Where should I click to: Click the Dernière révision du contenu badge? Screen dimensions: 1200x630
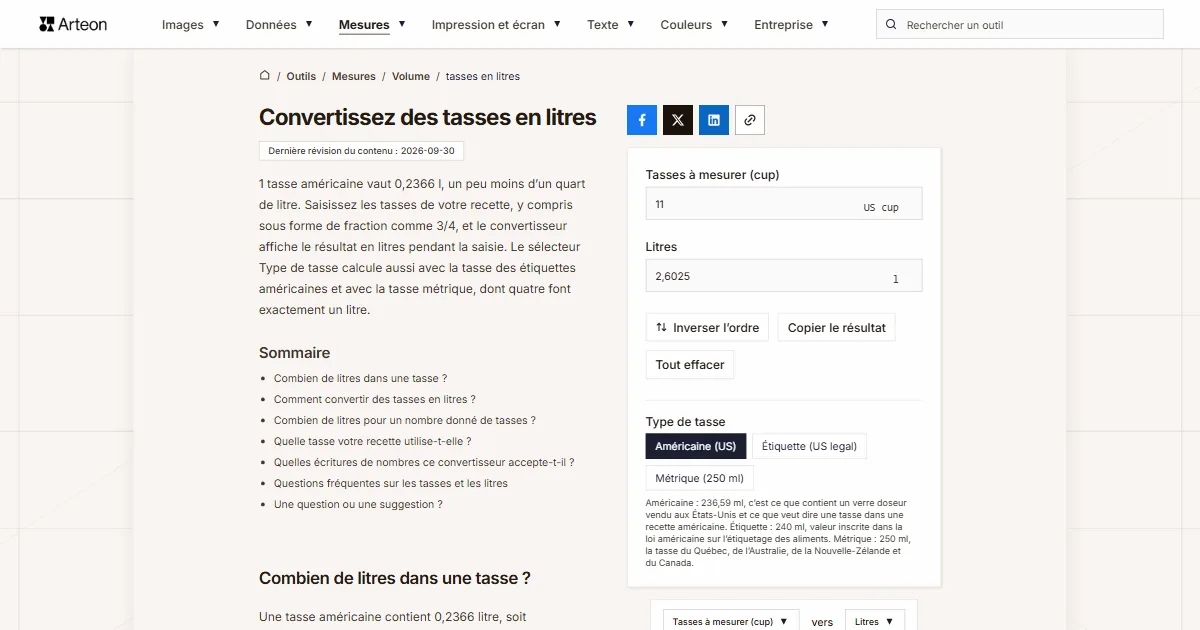[x=362, y=151]
